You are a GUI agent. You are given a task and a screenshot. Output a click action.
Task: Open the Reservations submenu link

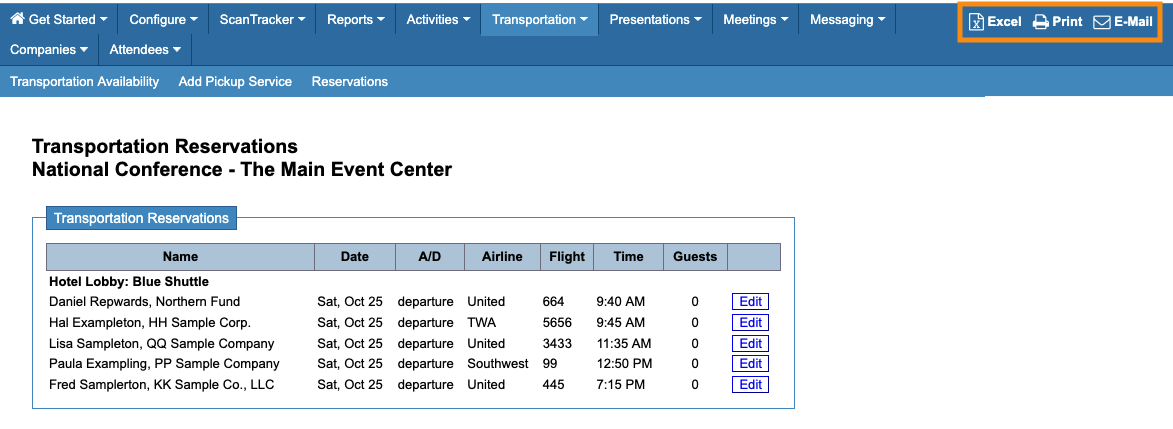(x=350, y=82)
